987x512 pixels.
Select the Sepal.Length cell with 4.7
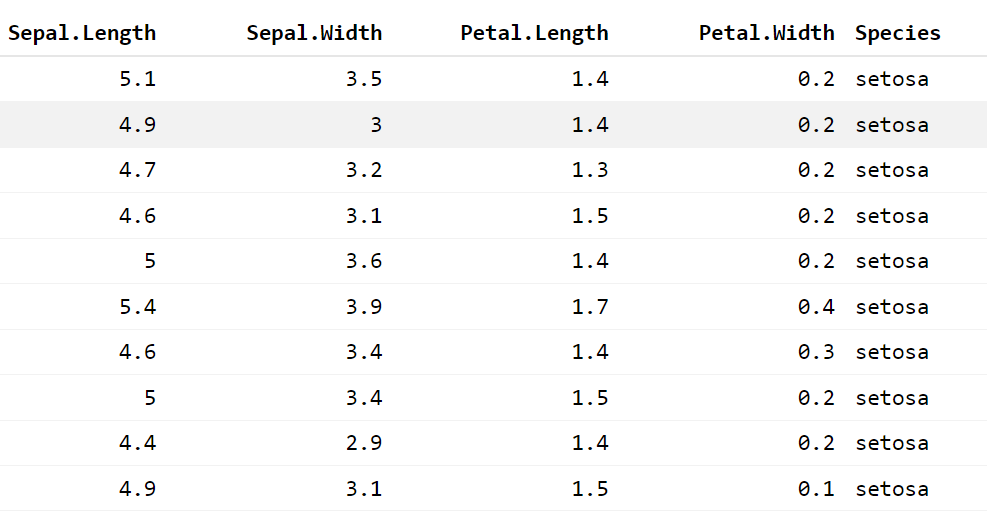point(137,170)
